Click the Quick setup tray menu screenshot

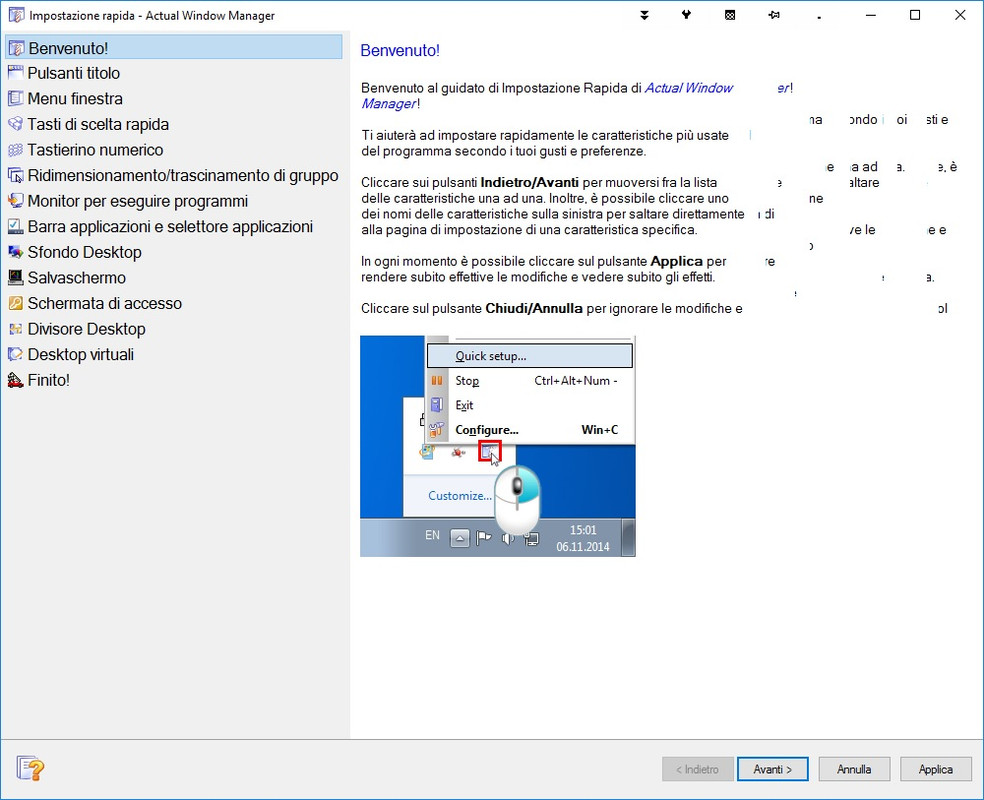(498, 446)
